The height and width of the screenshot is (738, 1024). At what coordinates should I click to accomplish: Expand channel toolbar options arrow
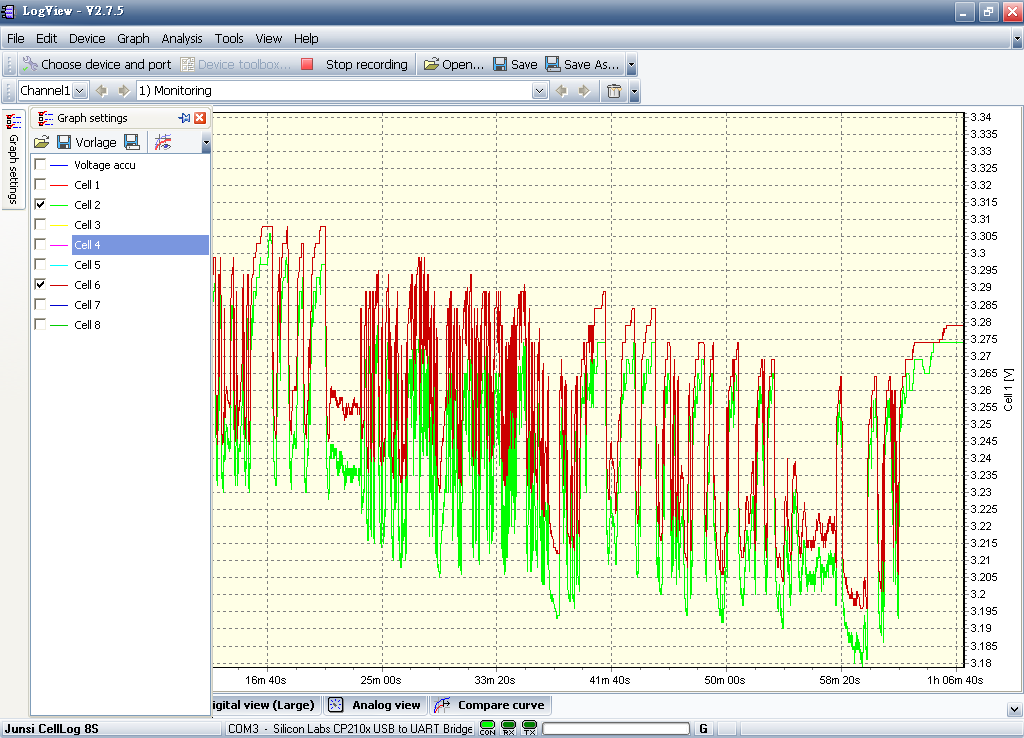point(634,91)
